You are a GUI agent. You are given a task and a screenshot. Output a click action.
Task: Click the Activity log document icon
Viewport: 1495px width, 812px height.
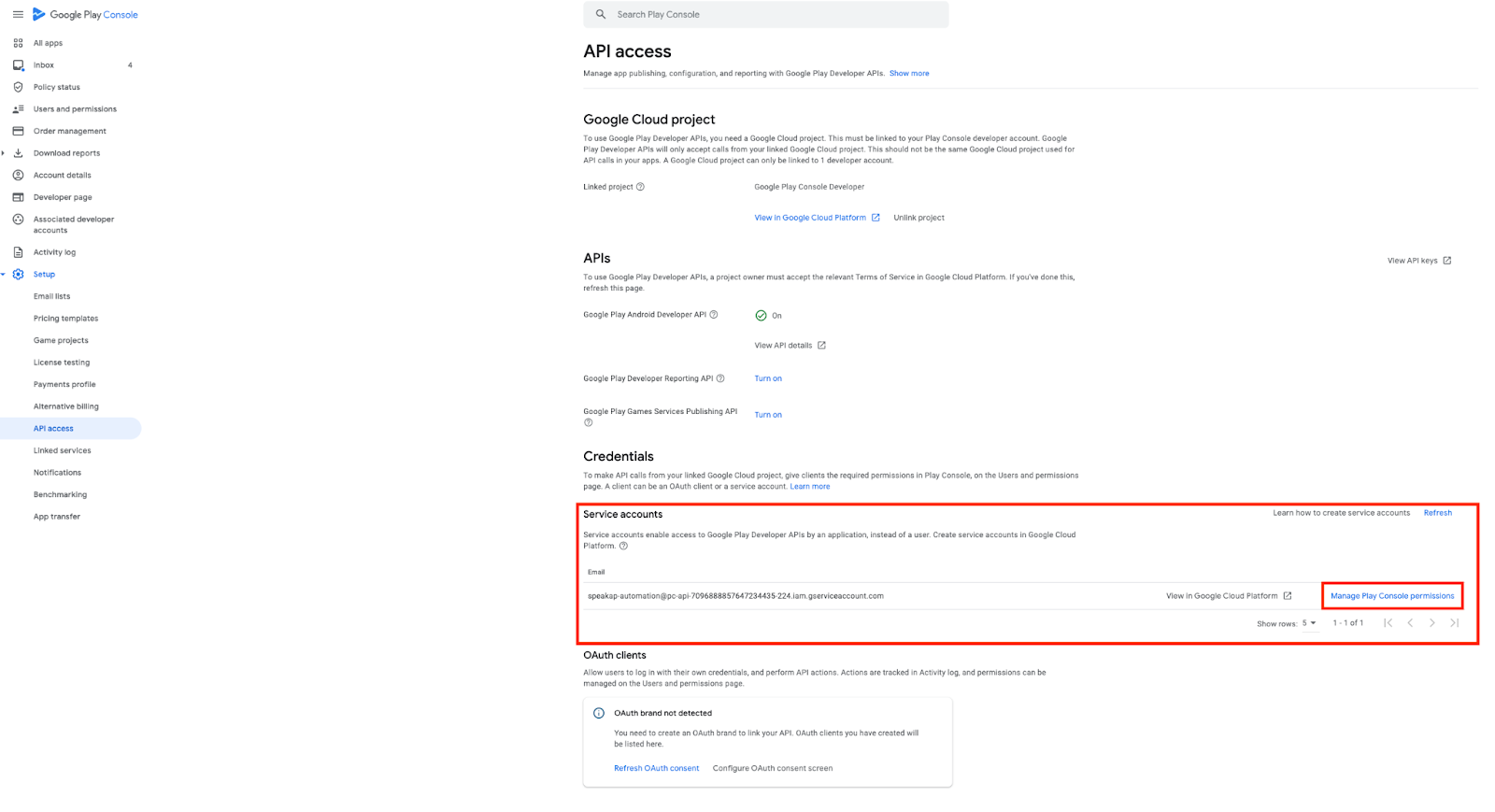(x=18, y=252)
